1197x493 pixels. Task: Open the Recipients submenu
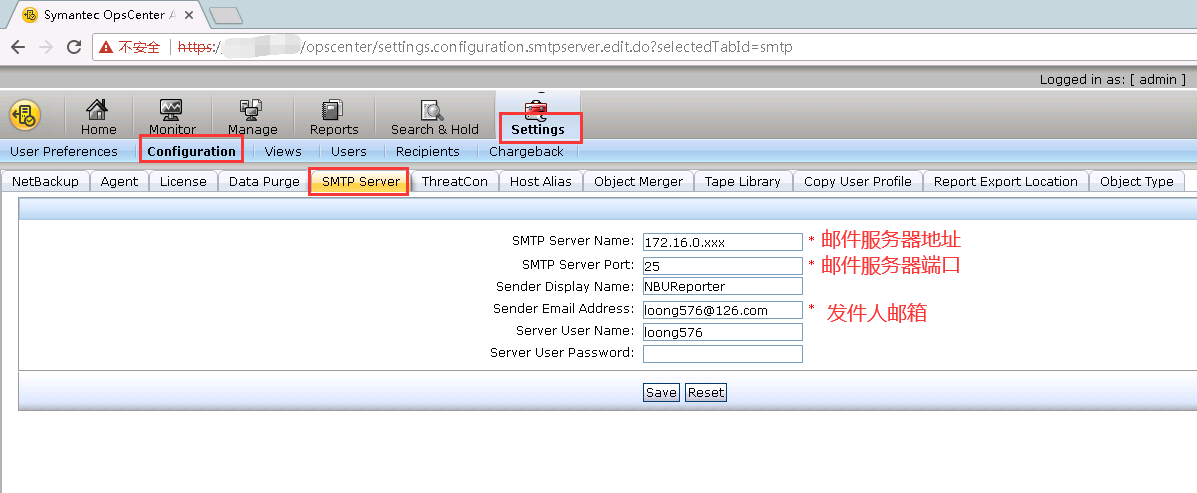pyautogui.click(x=428, y=151)
